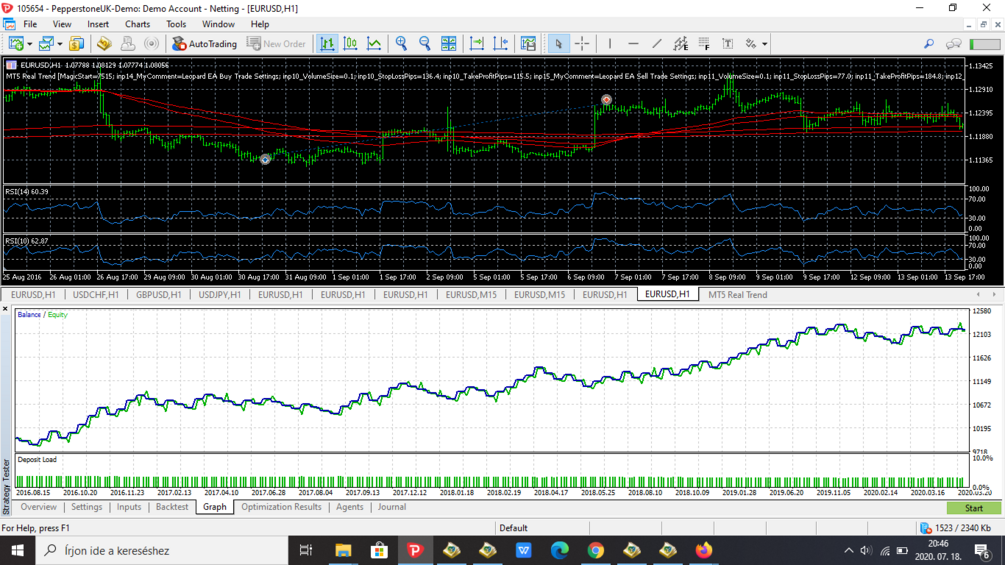
Task: Expand the Profiles dropdown arrow
Action: pyautogui.click(x=60, y=44)
